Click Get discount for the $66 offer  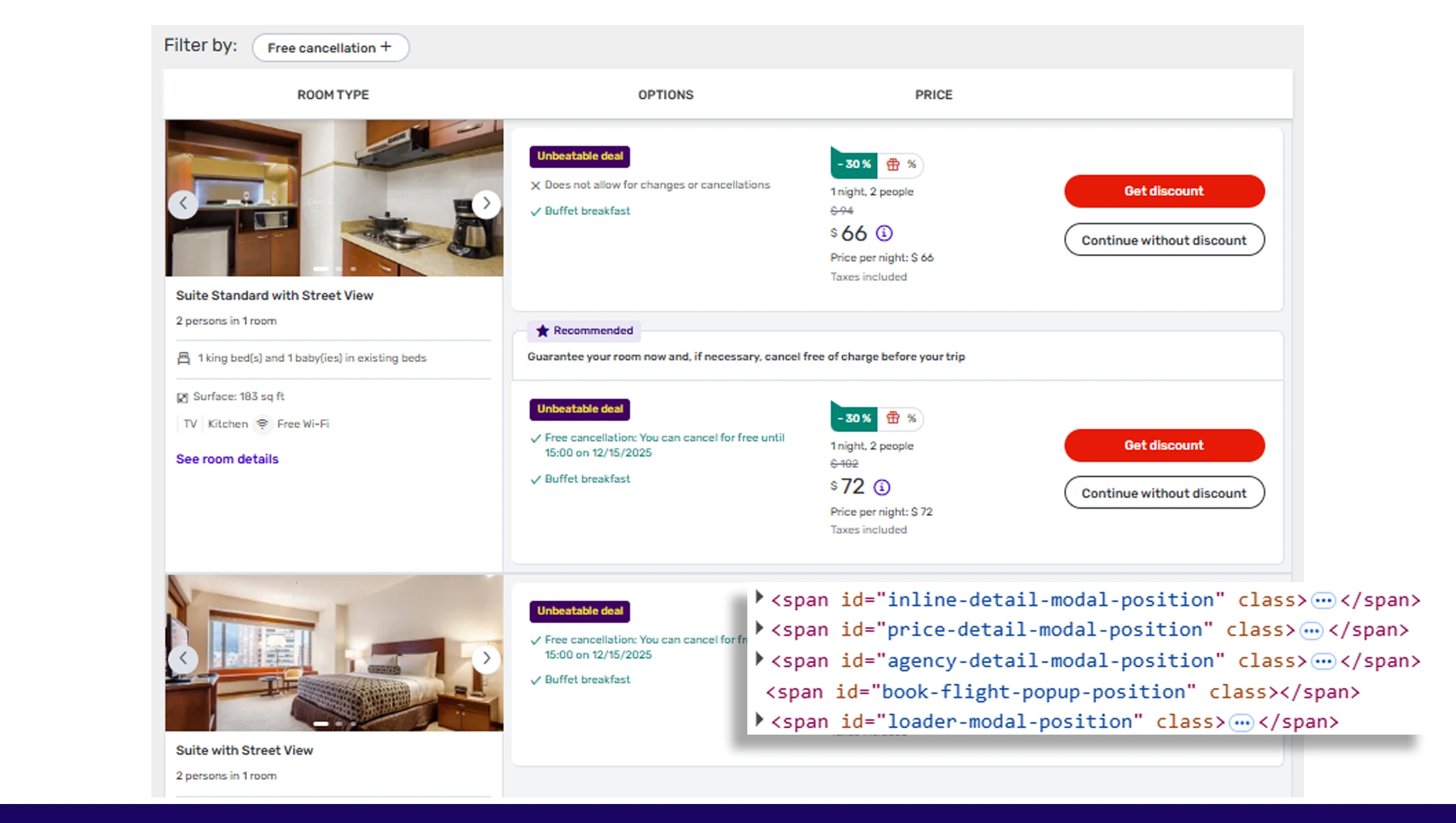click(1164, 191)
